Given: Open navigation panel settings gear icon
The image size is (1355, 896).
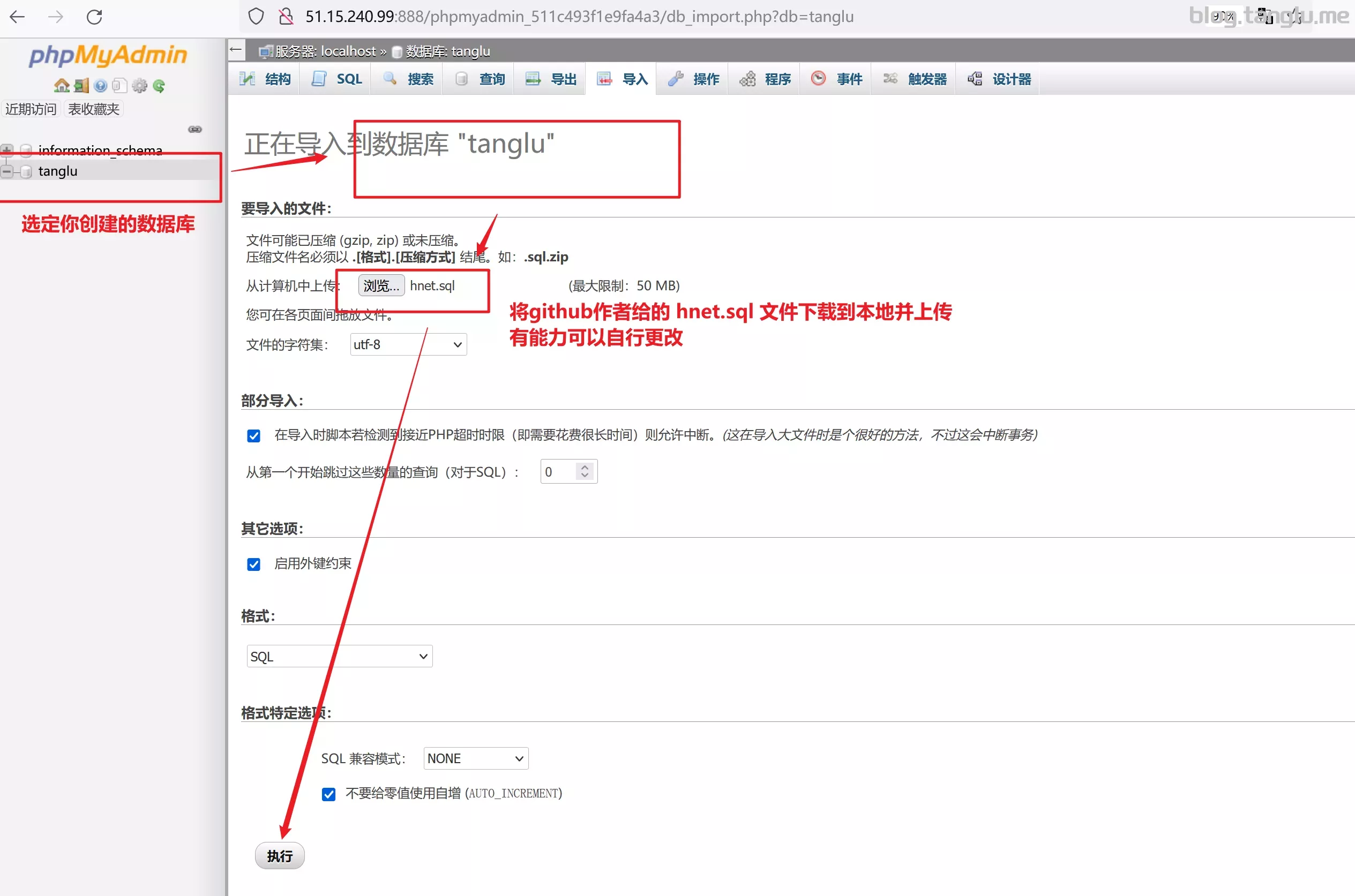Looking at the screenshot, I should 139,86.
